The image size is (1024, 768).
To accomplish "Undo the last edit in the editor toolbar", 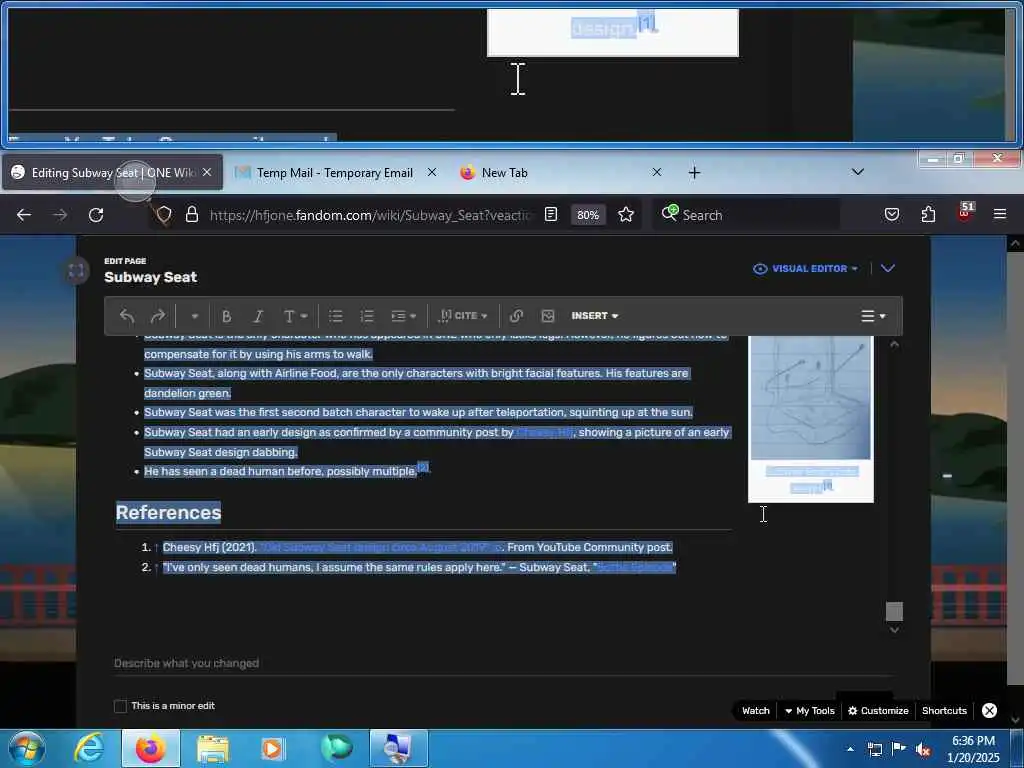I will pos(127,316).
